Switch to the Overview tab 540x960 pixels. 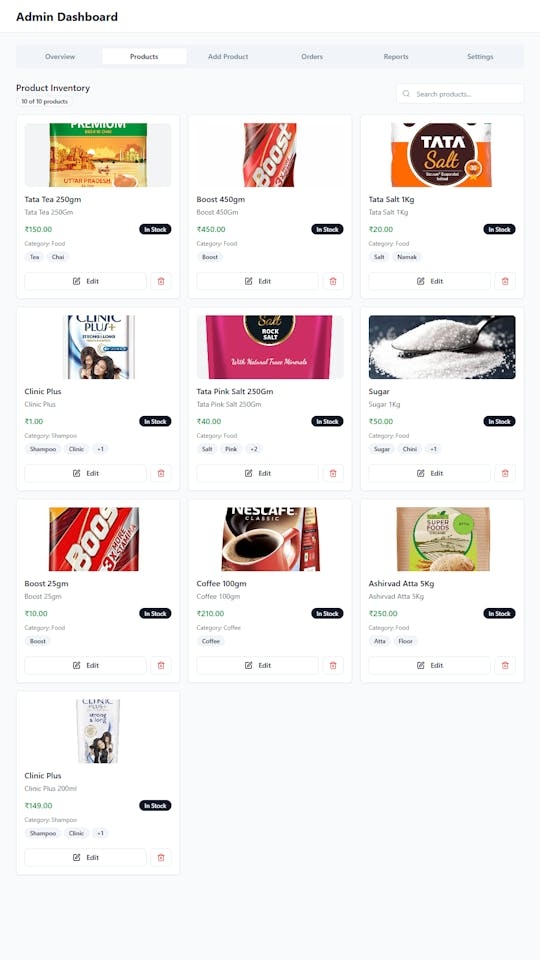pyautogui.click(x=60, y=56)
